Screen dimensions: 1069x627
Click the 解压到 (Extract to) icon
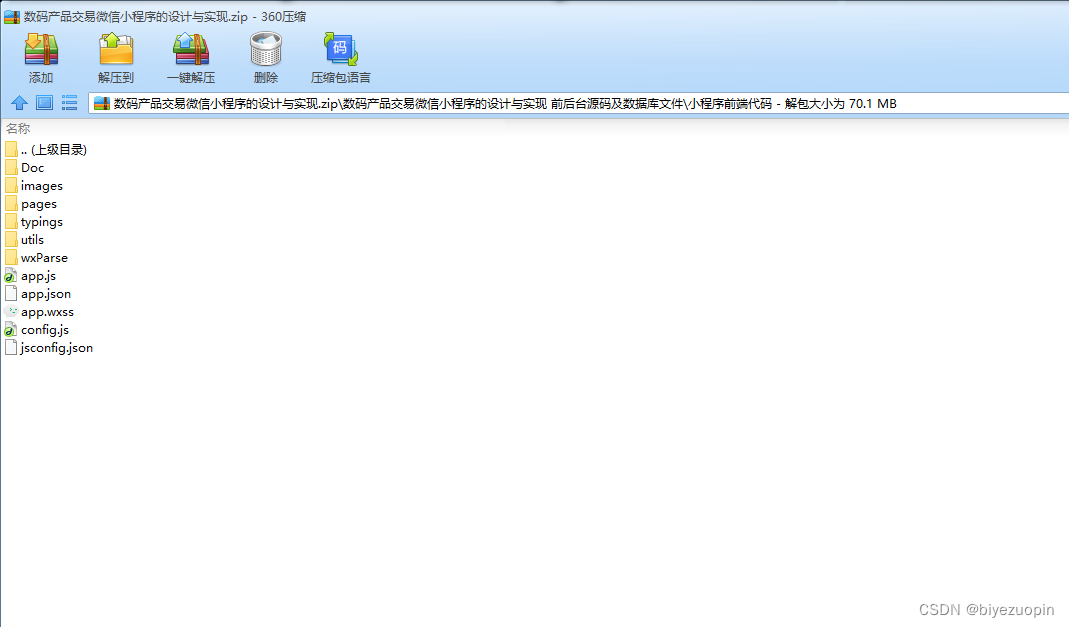pyautogui.click(x=116, y=49)
